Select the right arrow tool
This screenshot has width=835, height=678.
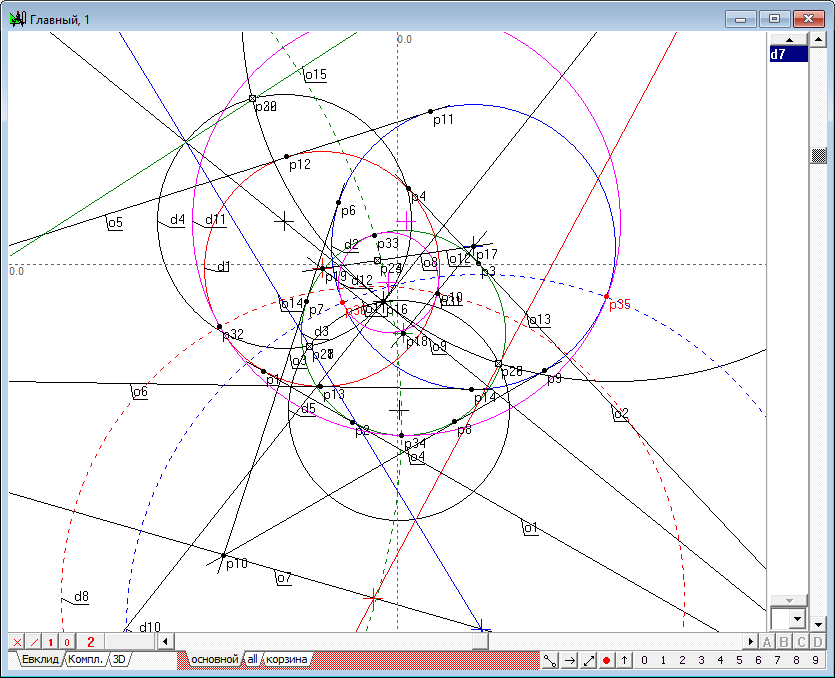569,660
